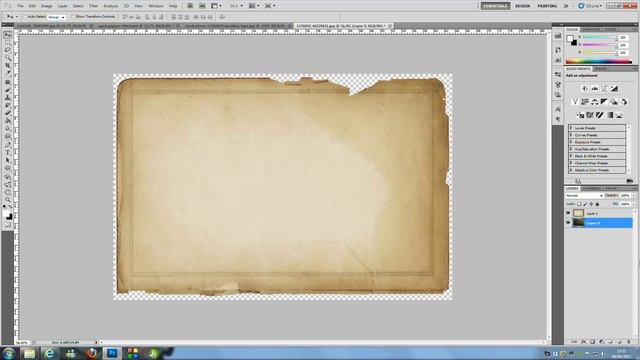Toggle lock all in Layers panel
Viewport: 640px width, 360px height.
click(598, 204)
